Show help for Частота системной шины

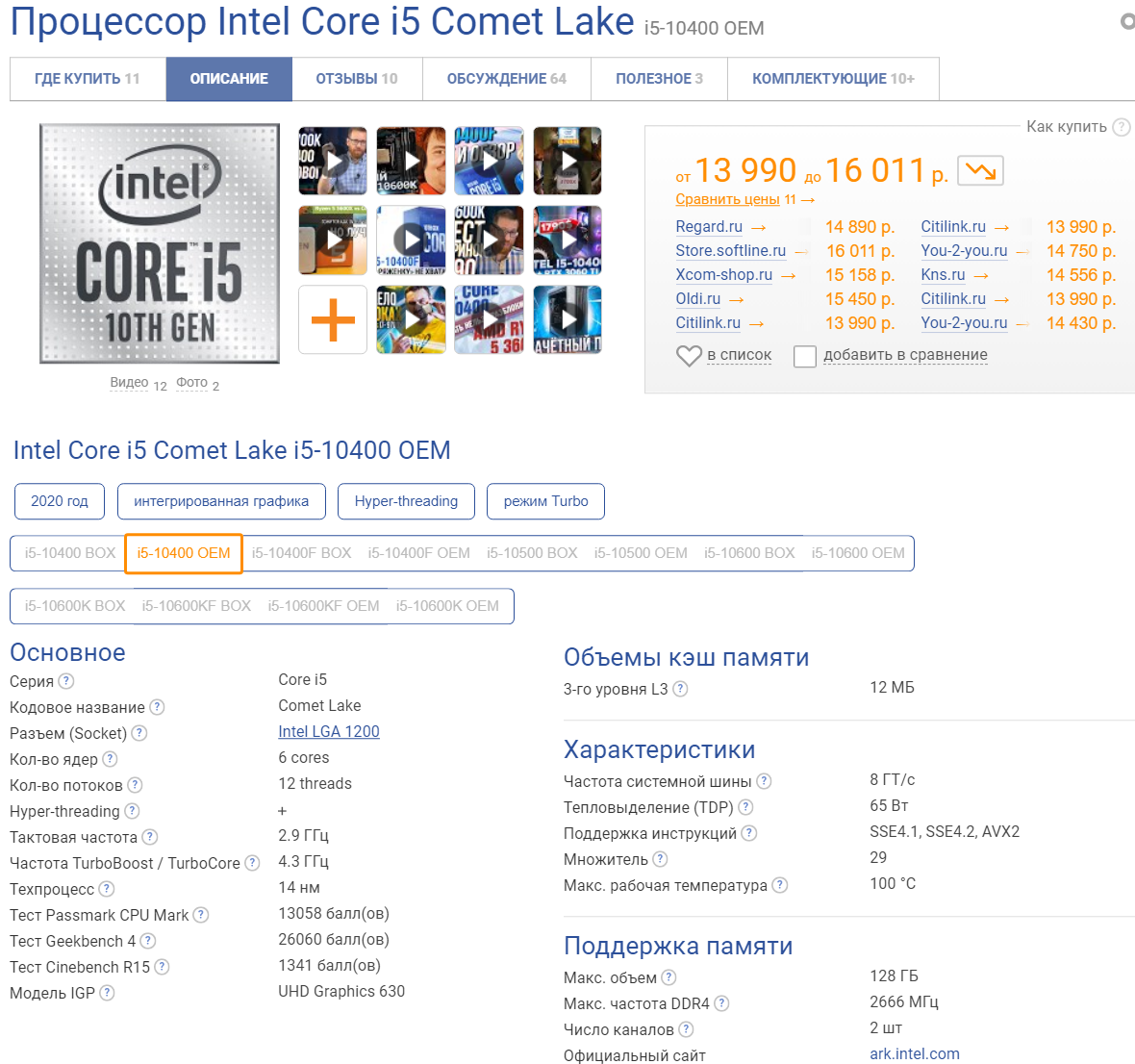764,782
